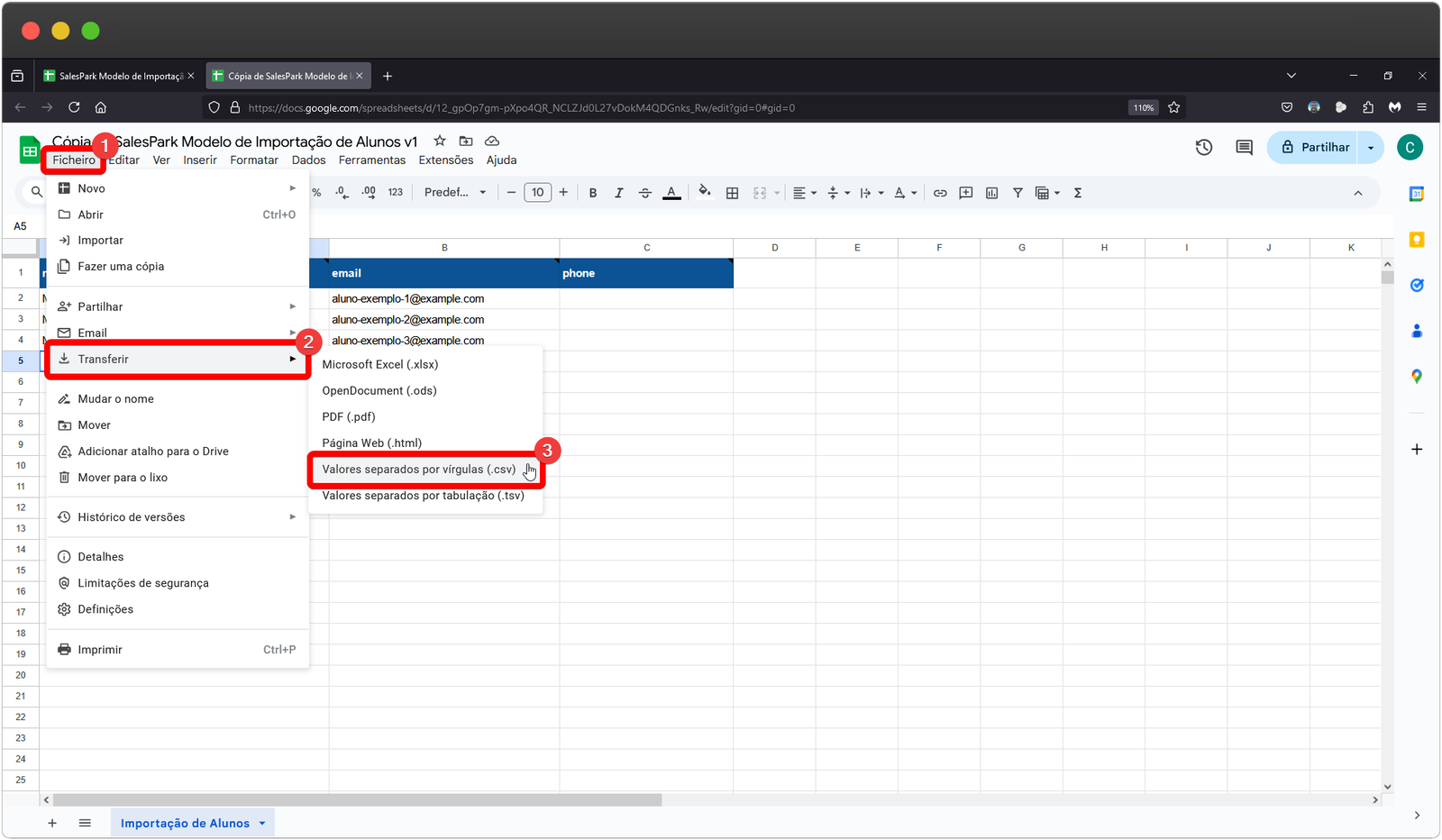Screen dimensions: 1442x840
Task: Expand the Partilhar button dropdown arrow
Action: tap(1371, 148)
